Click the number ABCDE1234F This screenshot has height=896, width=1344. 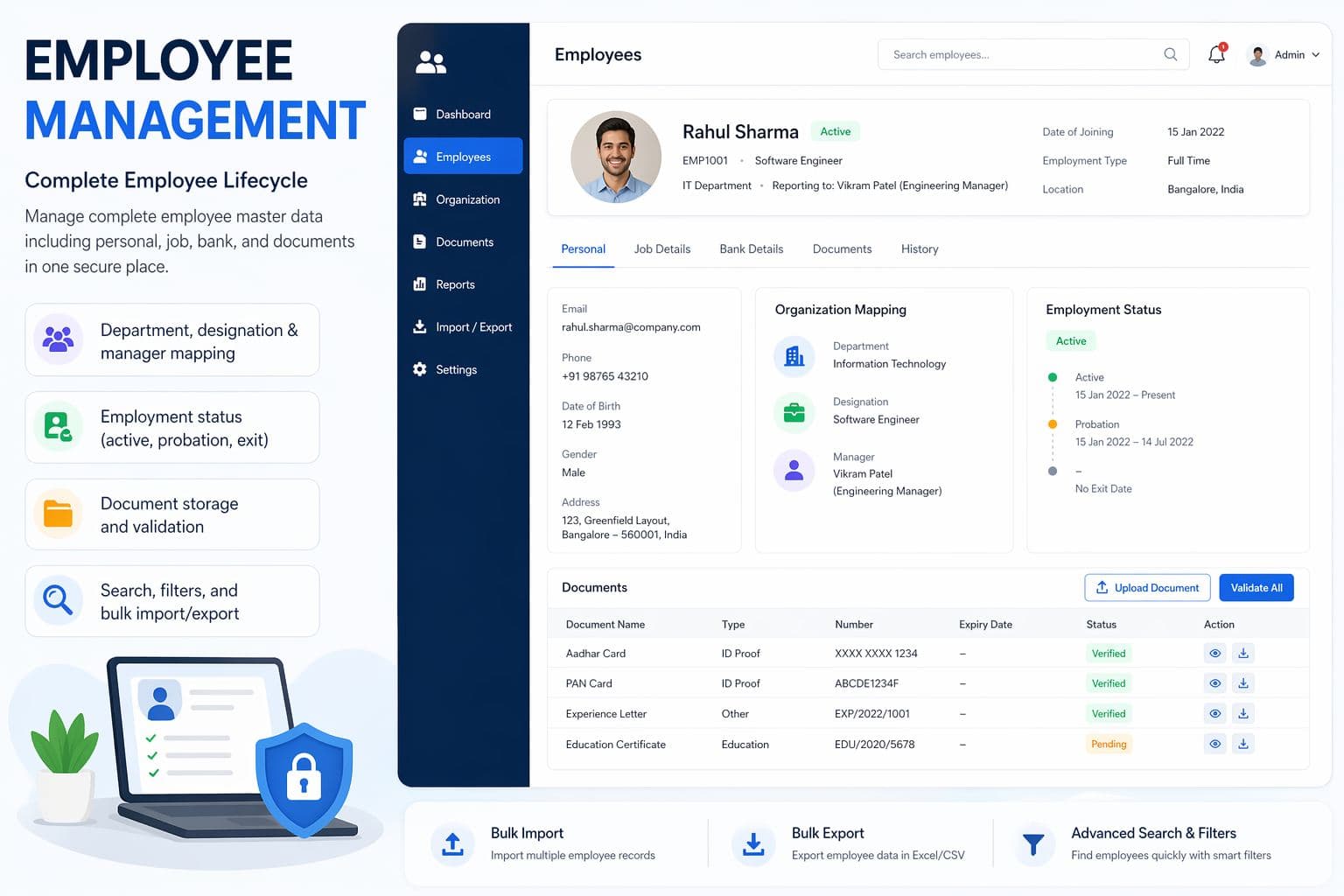click(866, 683)
